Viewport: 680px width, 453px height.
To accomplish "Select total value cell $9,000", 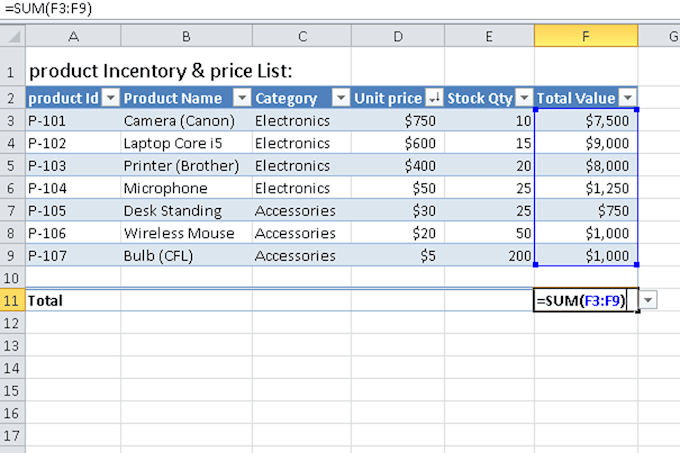I will 586,143.
